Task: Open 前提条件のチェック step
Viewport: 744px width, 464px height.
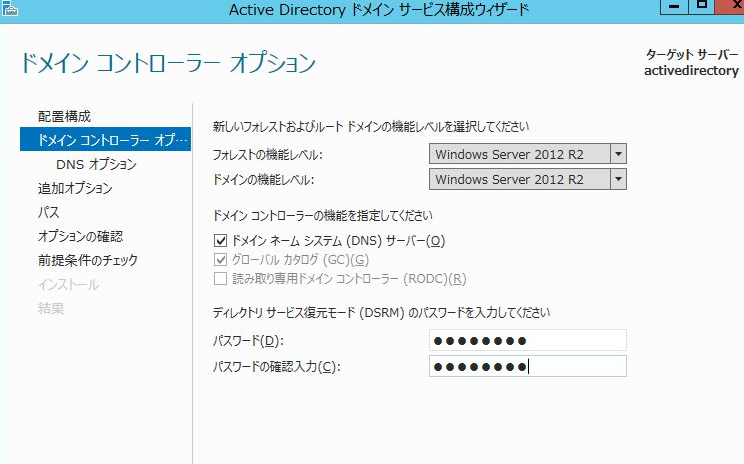Action: [x=88, y=260]
